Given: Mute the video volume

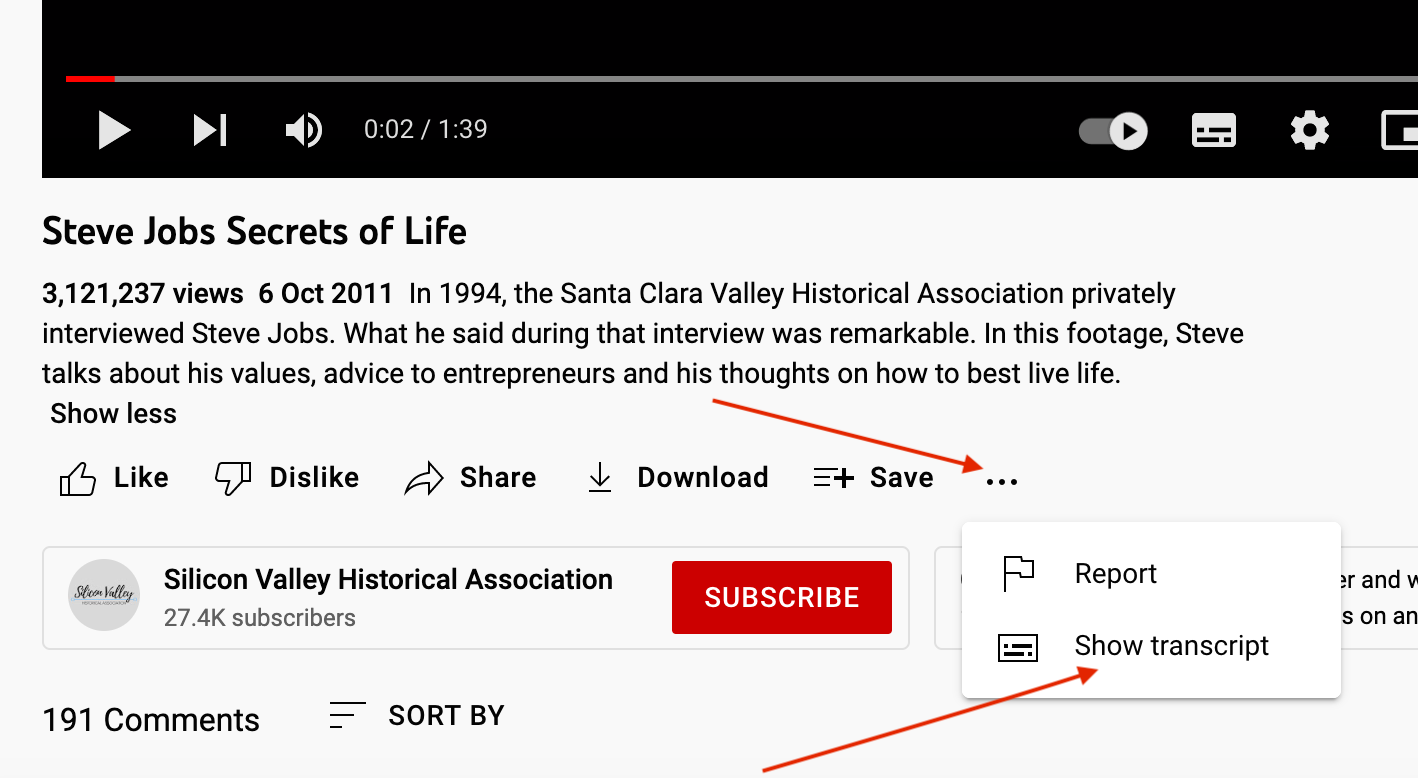Looking at the screenshot, I should [x=304, y=130].
